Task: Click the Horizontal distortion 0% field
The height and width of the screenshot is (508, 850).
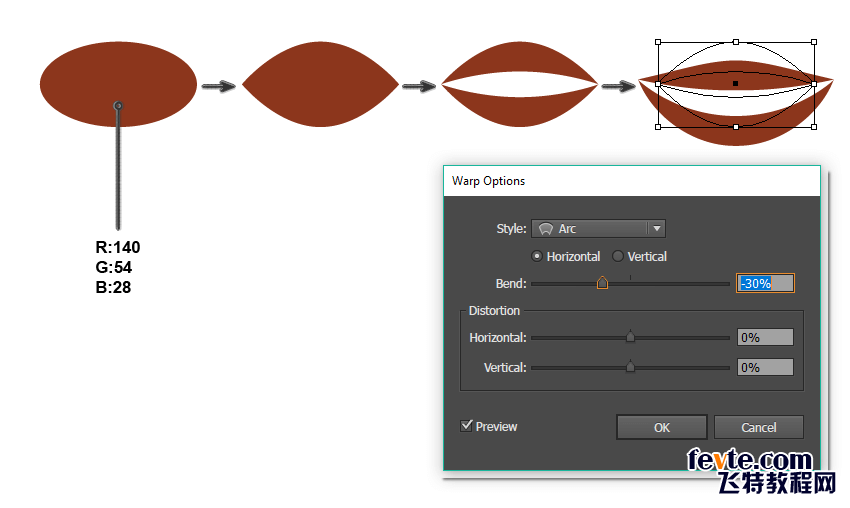Action: click(x=765, y=337)
